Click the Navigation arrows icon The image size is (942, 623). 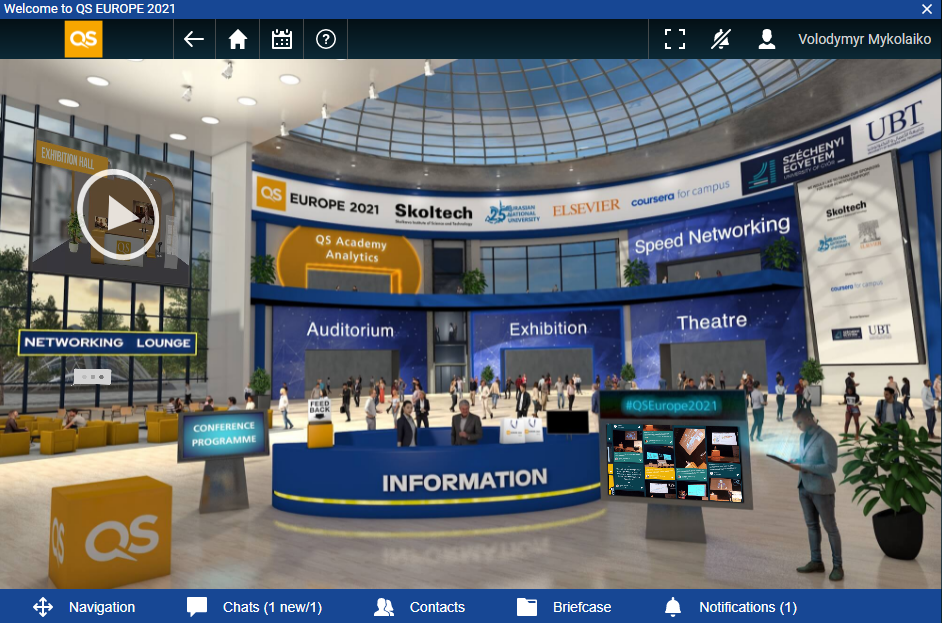coord(43,607)
